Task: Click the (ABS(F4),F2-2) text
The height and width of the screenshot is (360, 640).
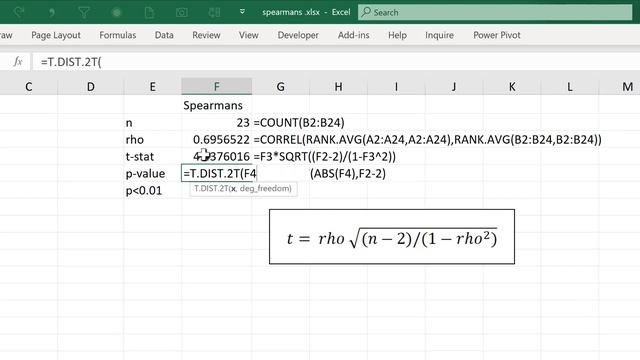Action: point(348,173)
